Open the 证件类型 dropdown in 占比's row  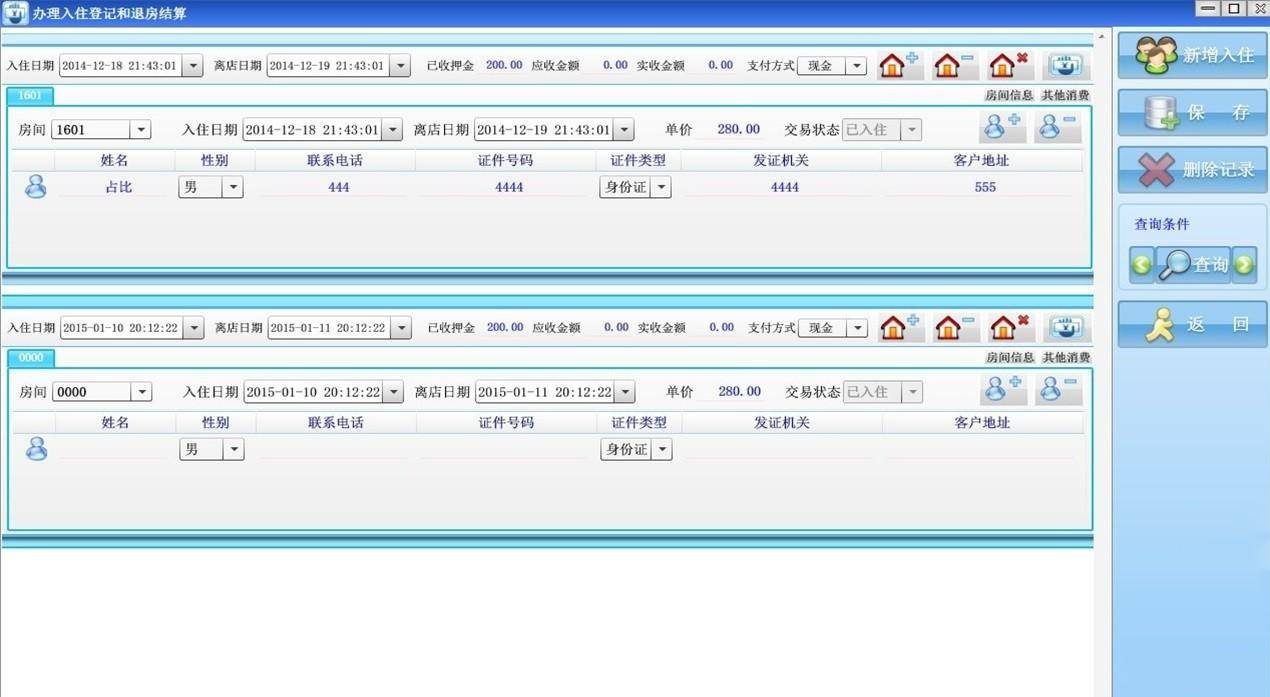tap(661, 187)
